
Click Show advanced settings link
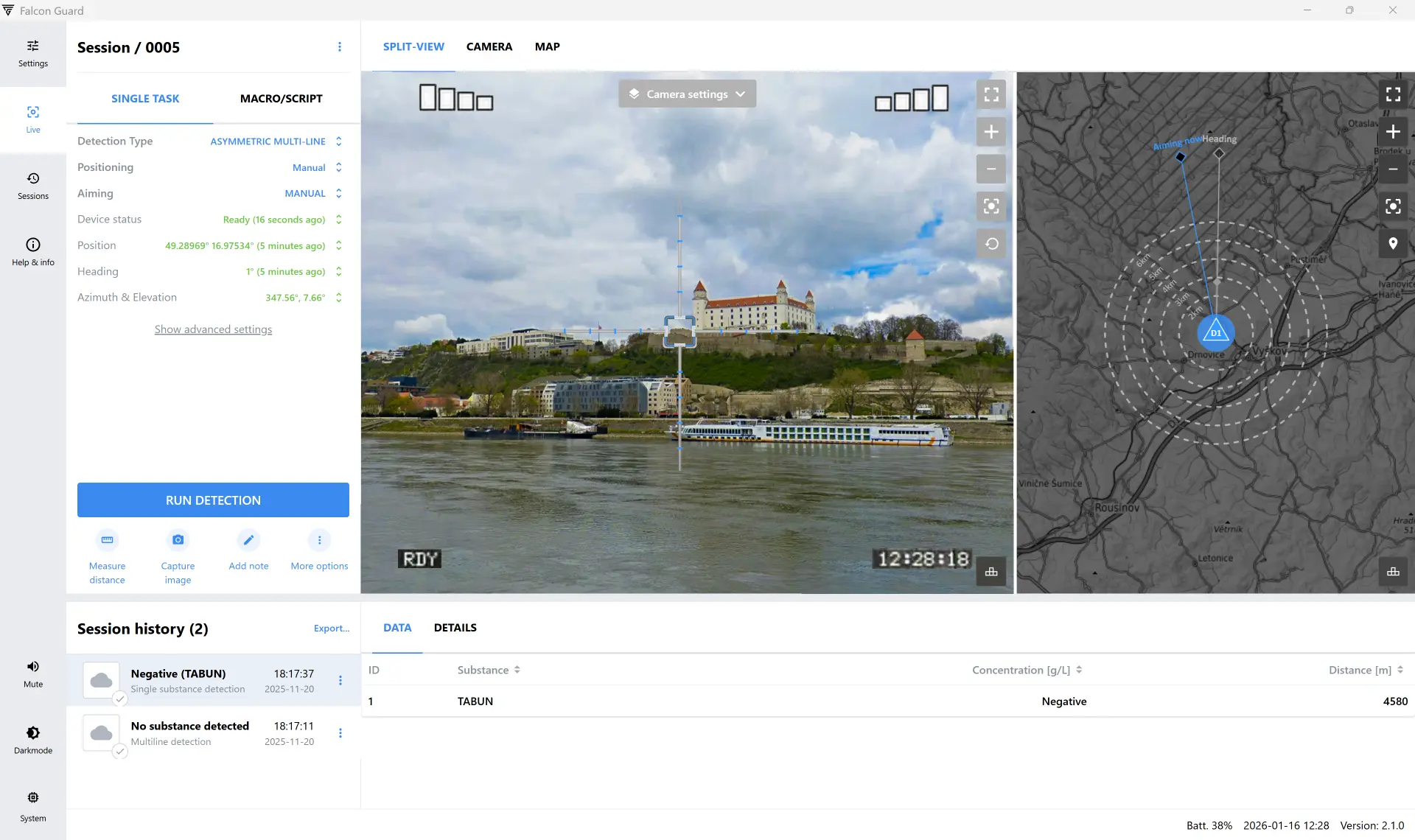[213, 329]
